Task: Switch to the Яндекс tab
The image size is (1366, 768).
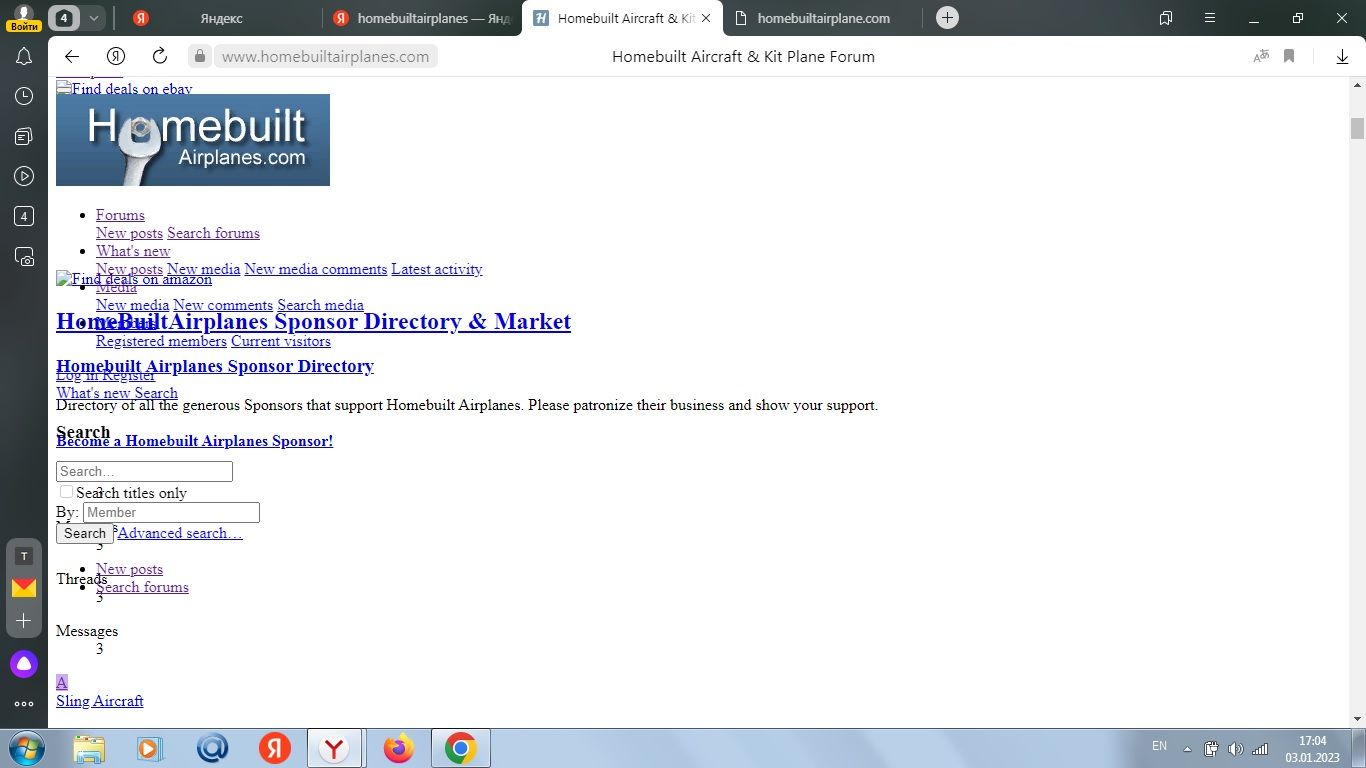Action: click(x=220, y=18)
